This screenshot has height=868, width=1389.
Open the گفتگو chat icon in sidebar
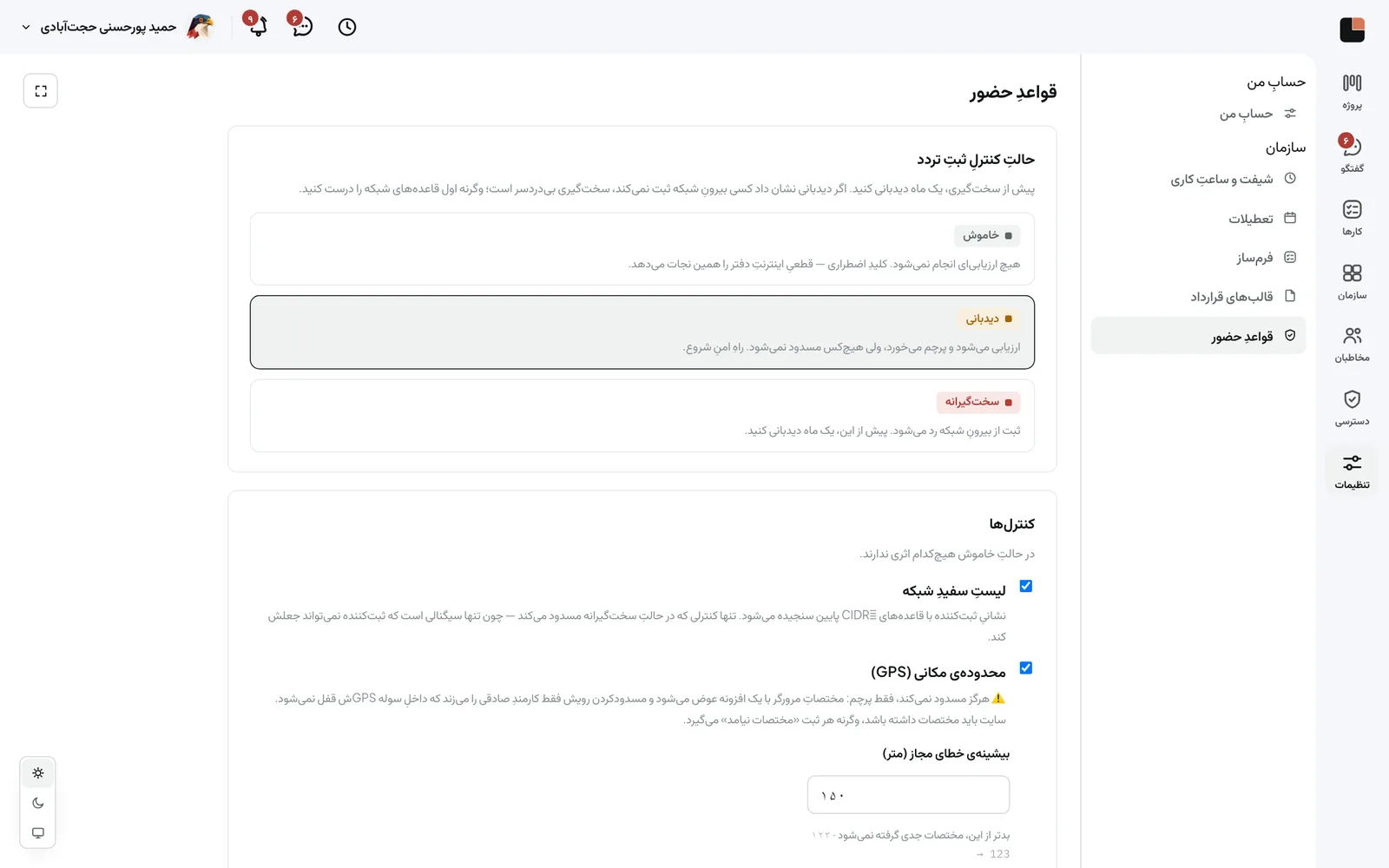(1352, 155)
